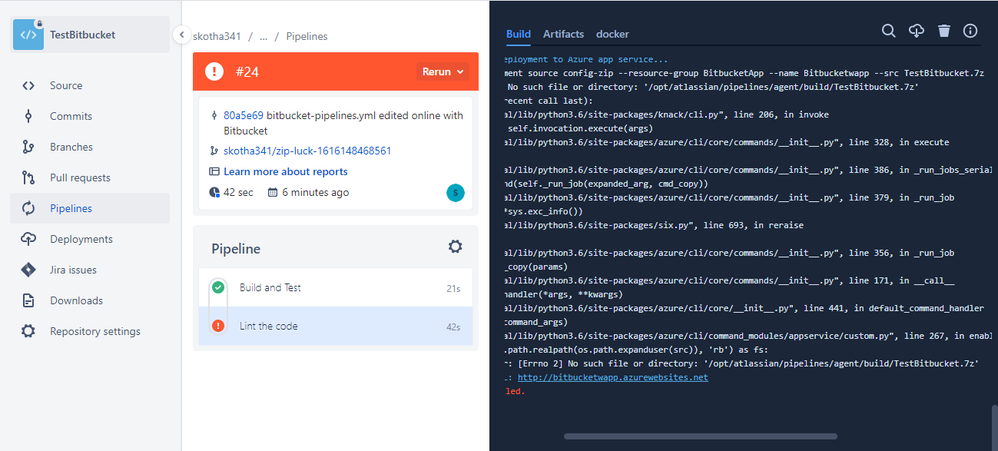
Task: Open the TestBitbucket repository avatar icon
Action: click(x=28, y=34)
